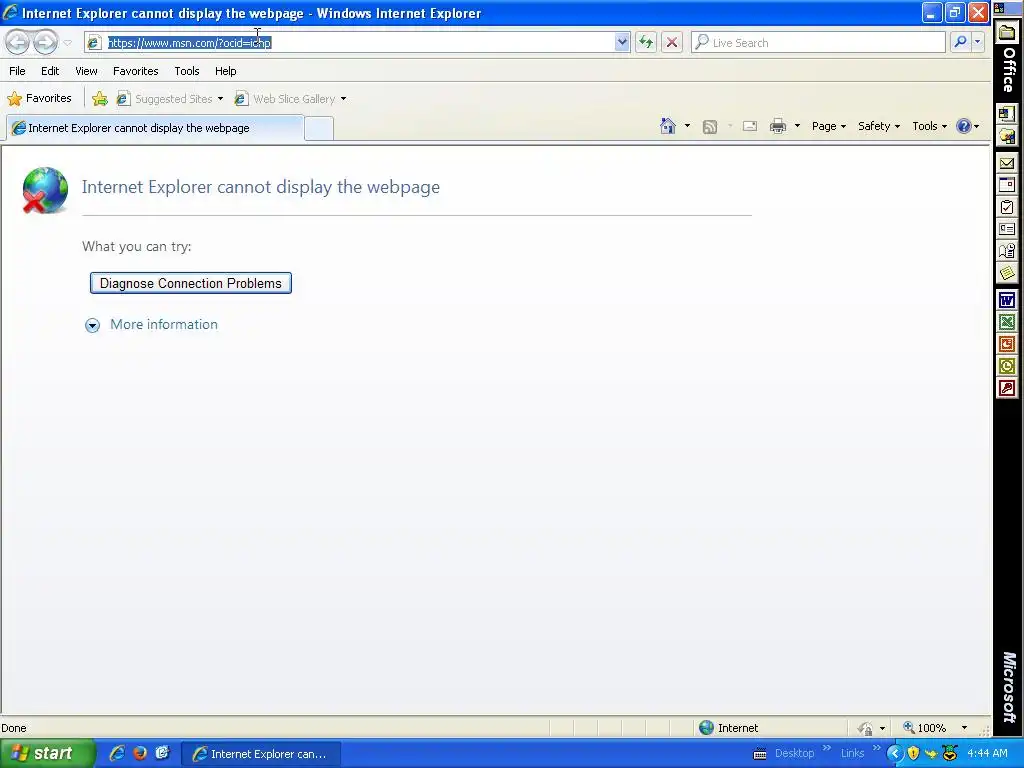Click the Favorites star button
The height and width of the screenshot is (768, 1024).
(x=39, y=99)
